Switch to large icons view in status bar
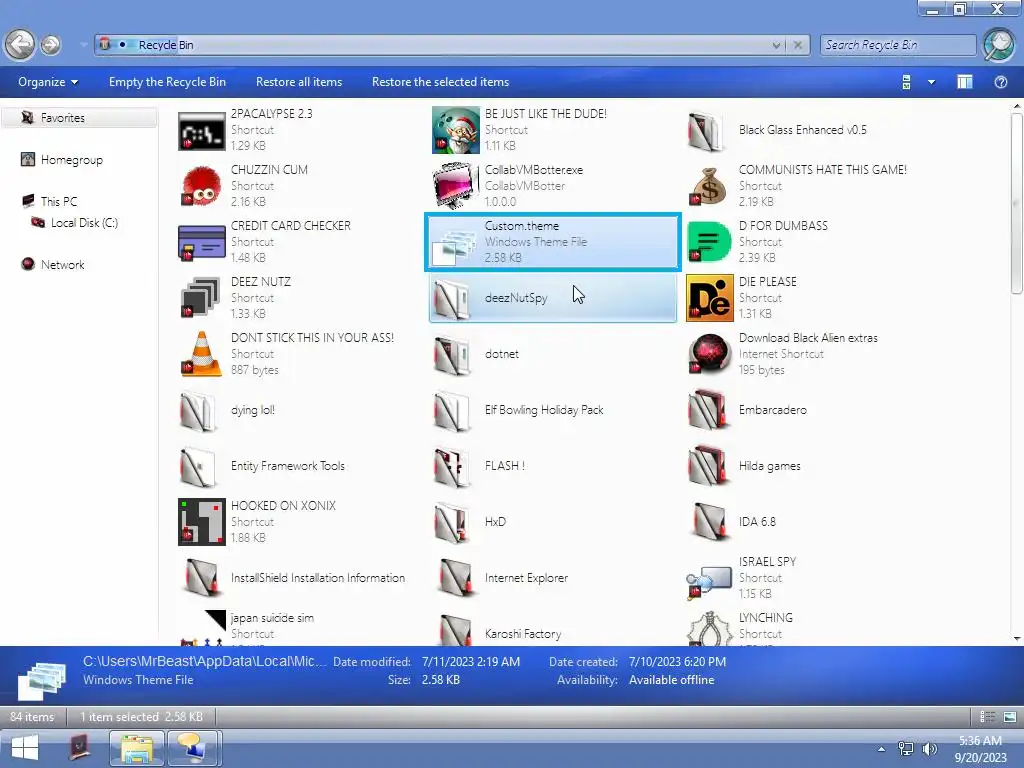The width and height of the screenshot is (1024, 768). pyautogui.click(x=1010, y=717)
